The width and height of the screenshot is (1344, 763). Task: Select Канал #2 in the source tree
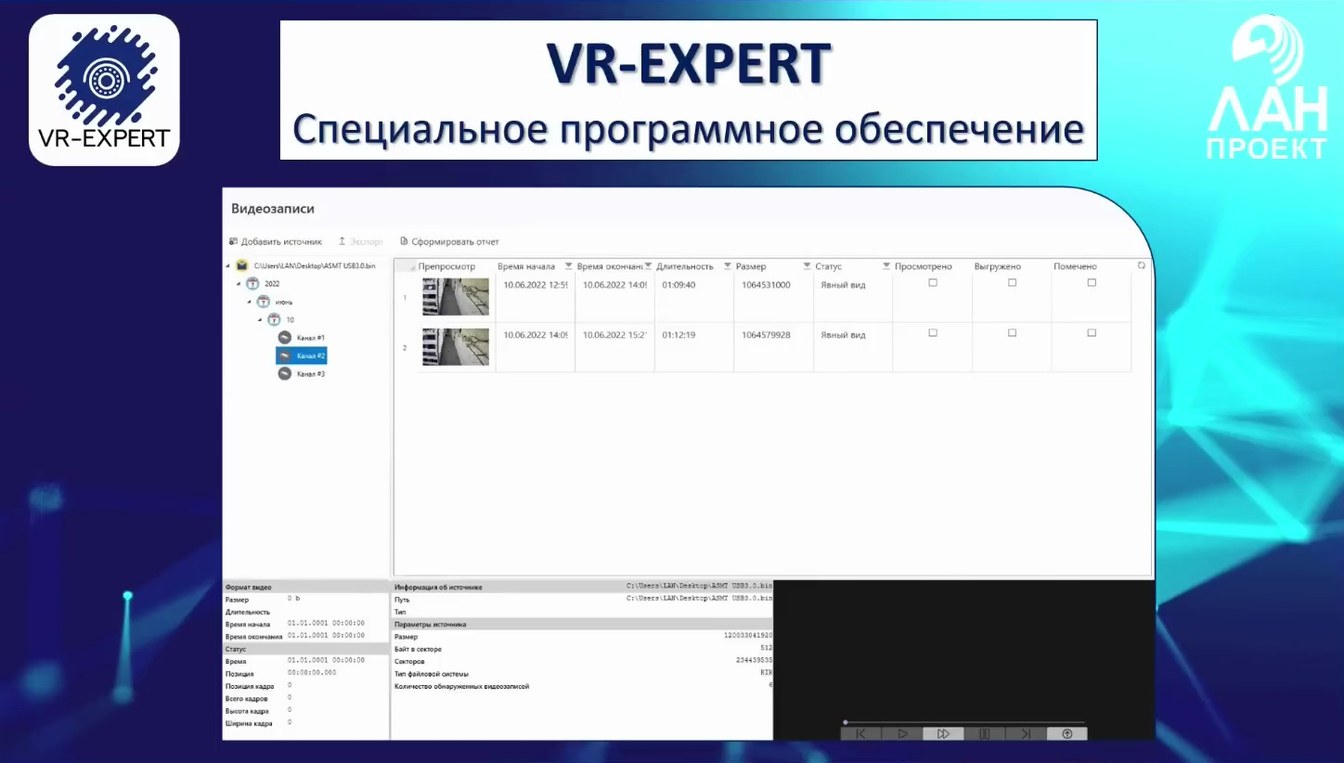click(x=302, y=356)
